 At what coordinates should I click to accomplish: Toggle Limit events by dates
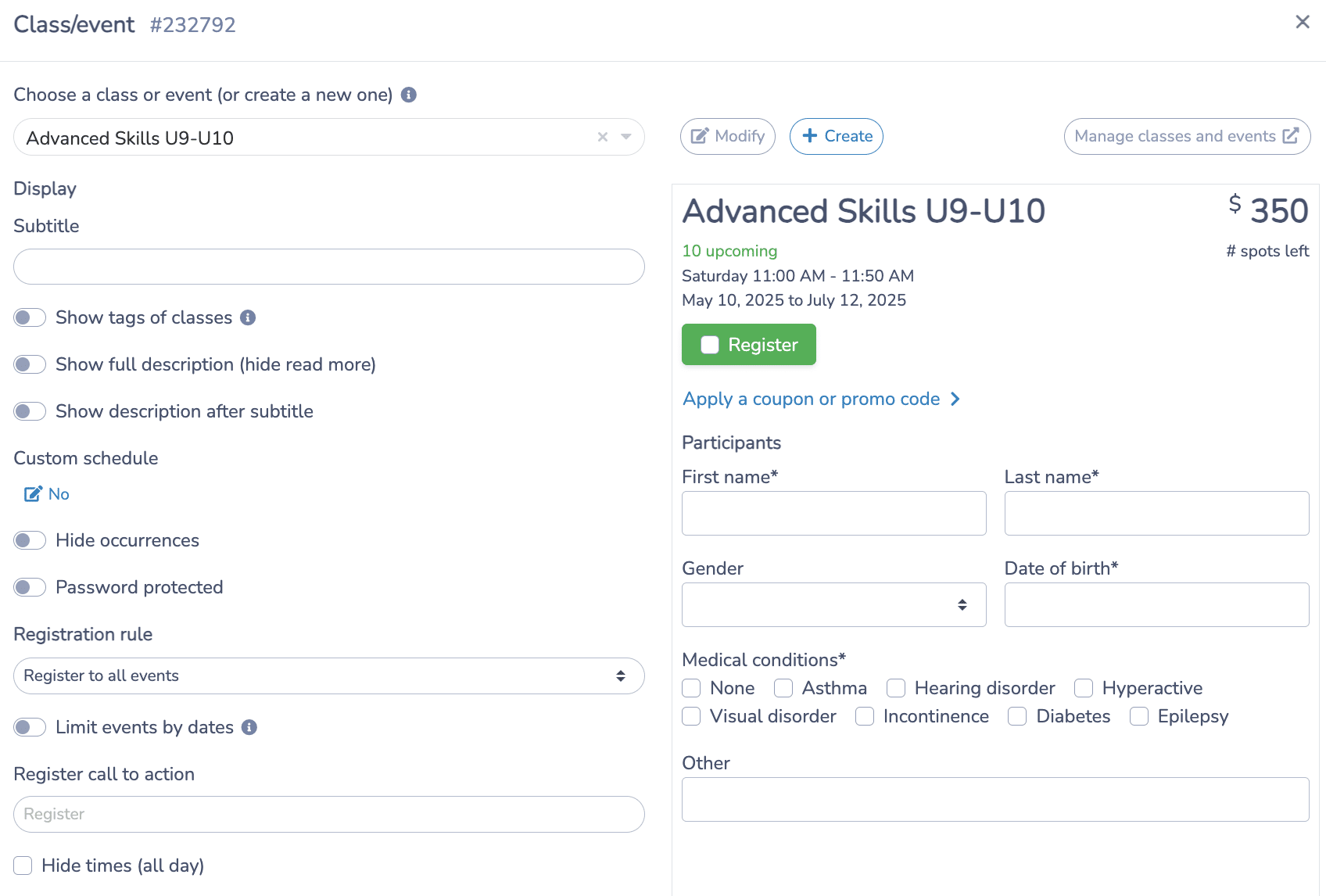tap(30, 727)
